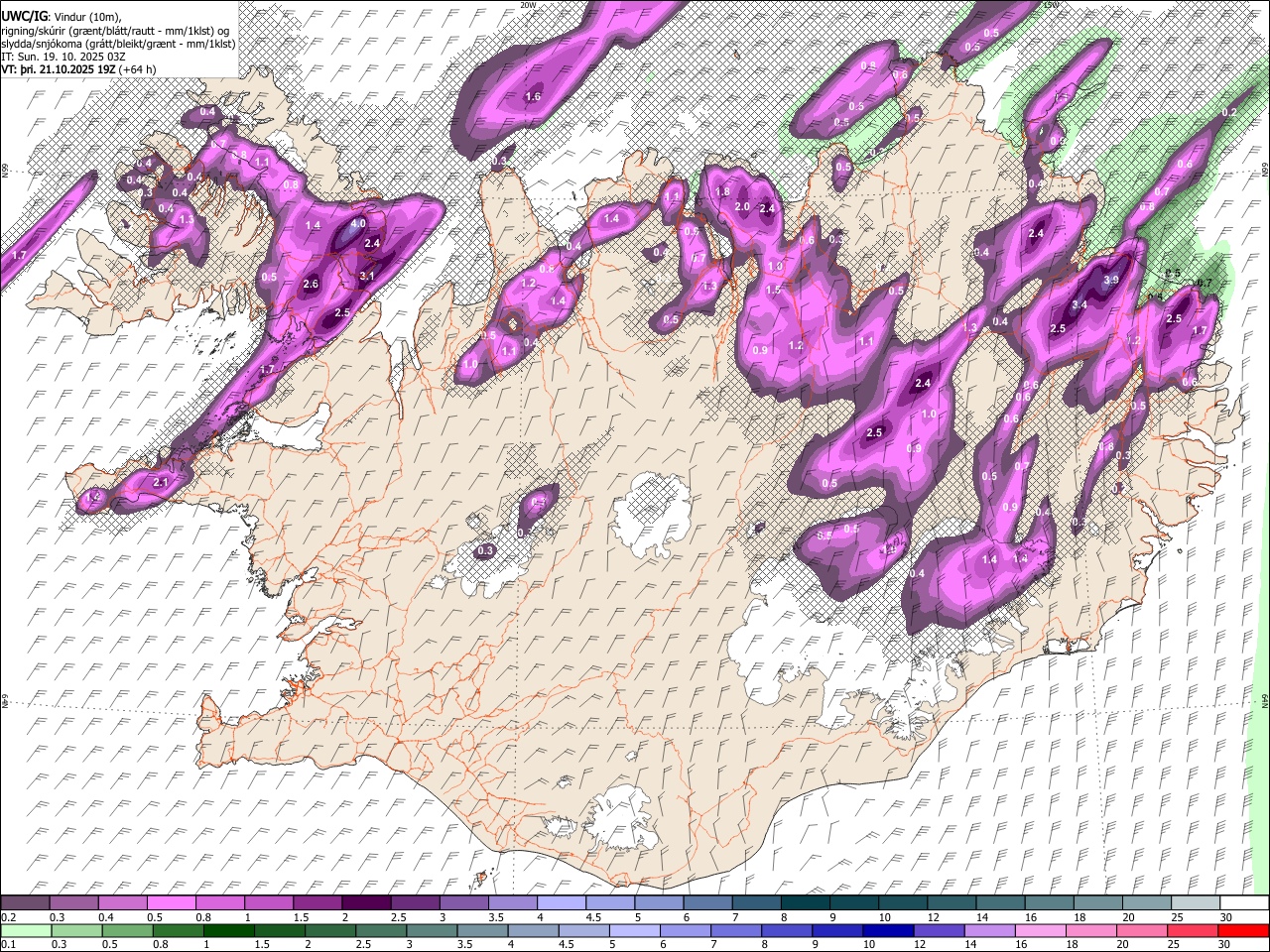Select the deep blue 10–12 swatch, lower legend

coord(890,931)
